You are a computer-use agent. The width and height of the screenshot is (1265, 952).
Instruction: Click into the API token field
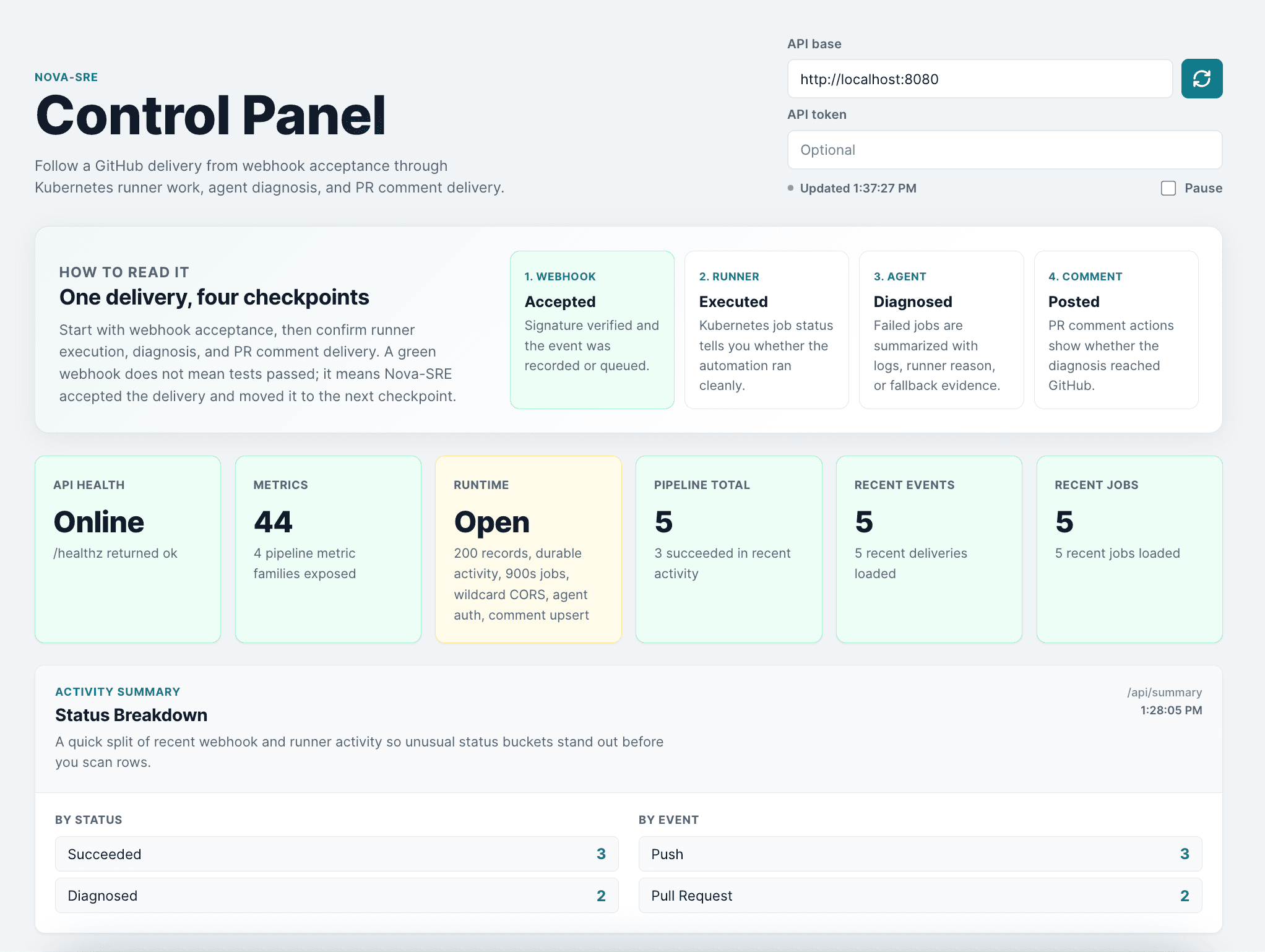click(1004, 150)
